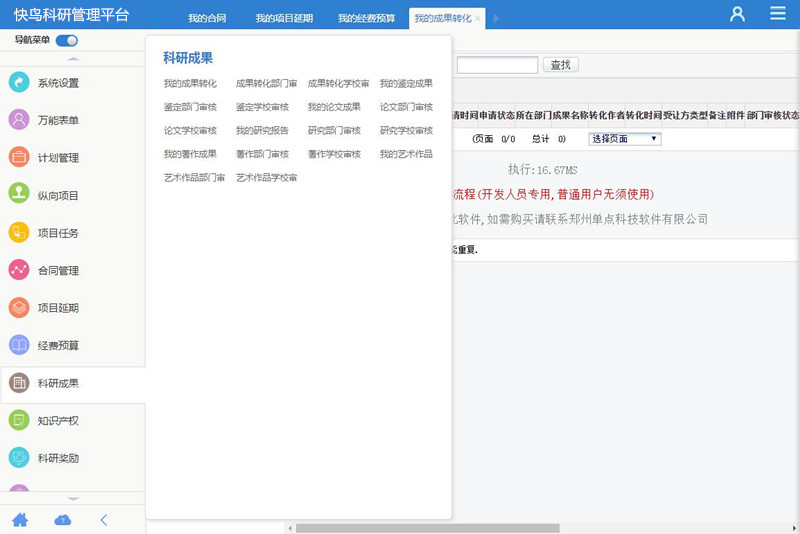Open 论文部门审核 link
800x534 pixels.
click(406, 107)
